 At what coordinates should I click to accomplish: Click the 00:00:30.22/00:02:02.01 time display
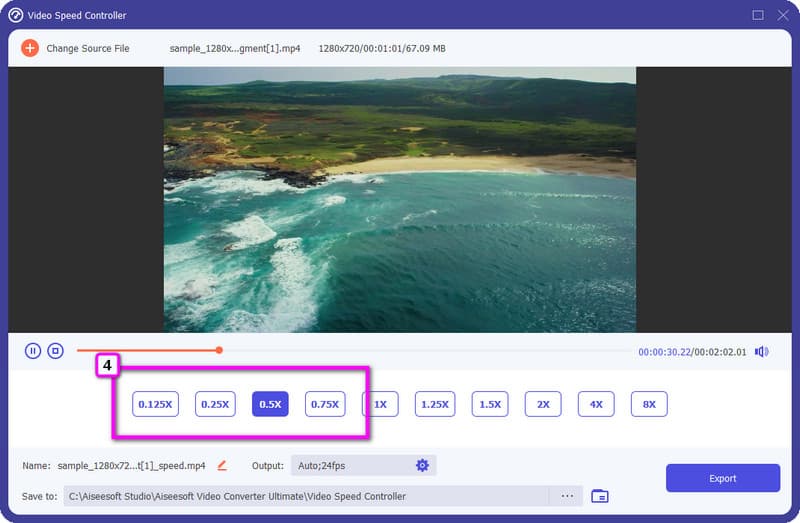(692, 352)
